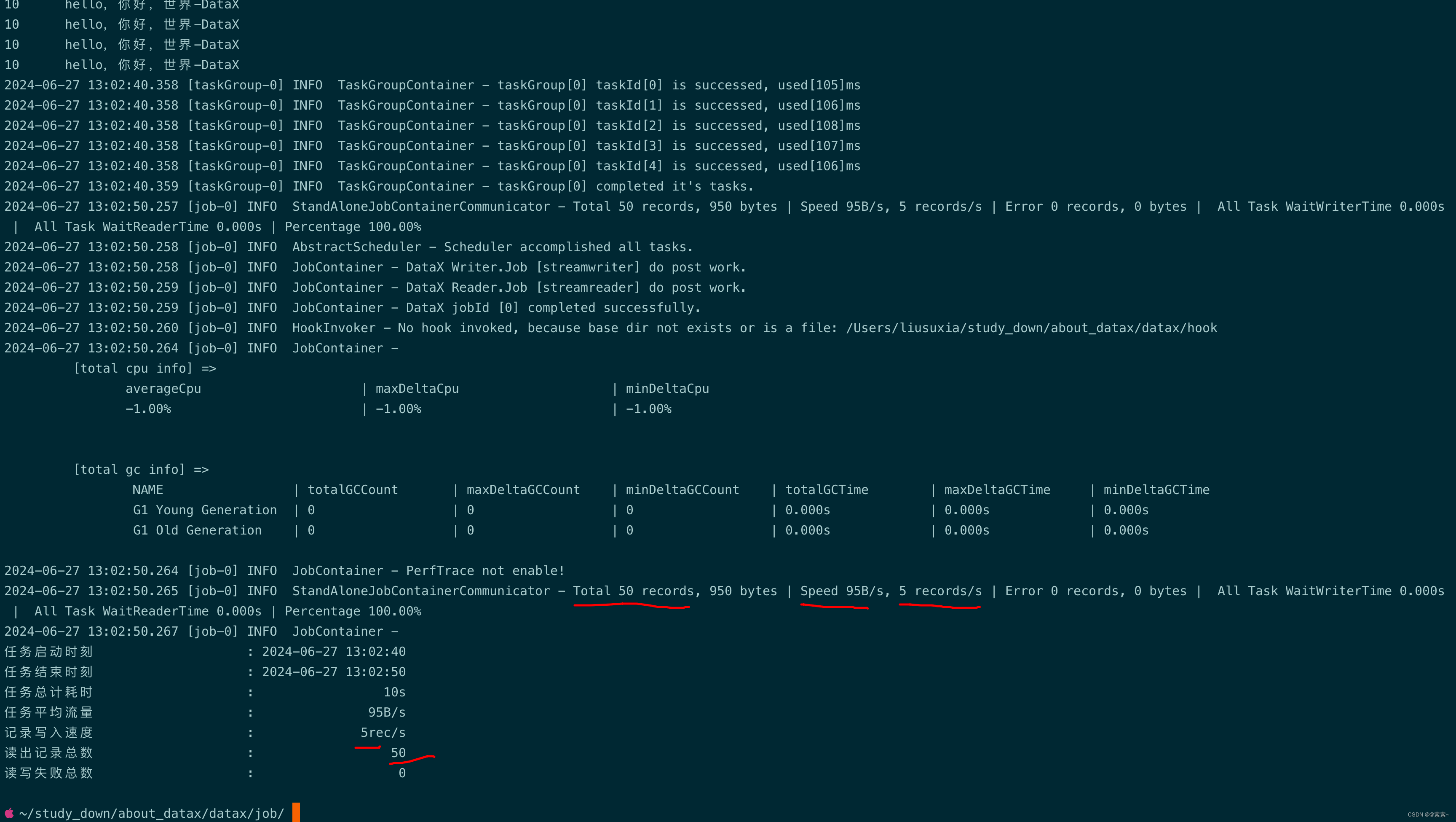Click the 记录写入速度 label
1456x822 pixels.
point(48,733)
